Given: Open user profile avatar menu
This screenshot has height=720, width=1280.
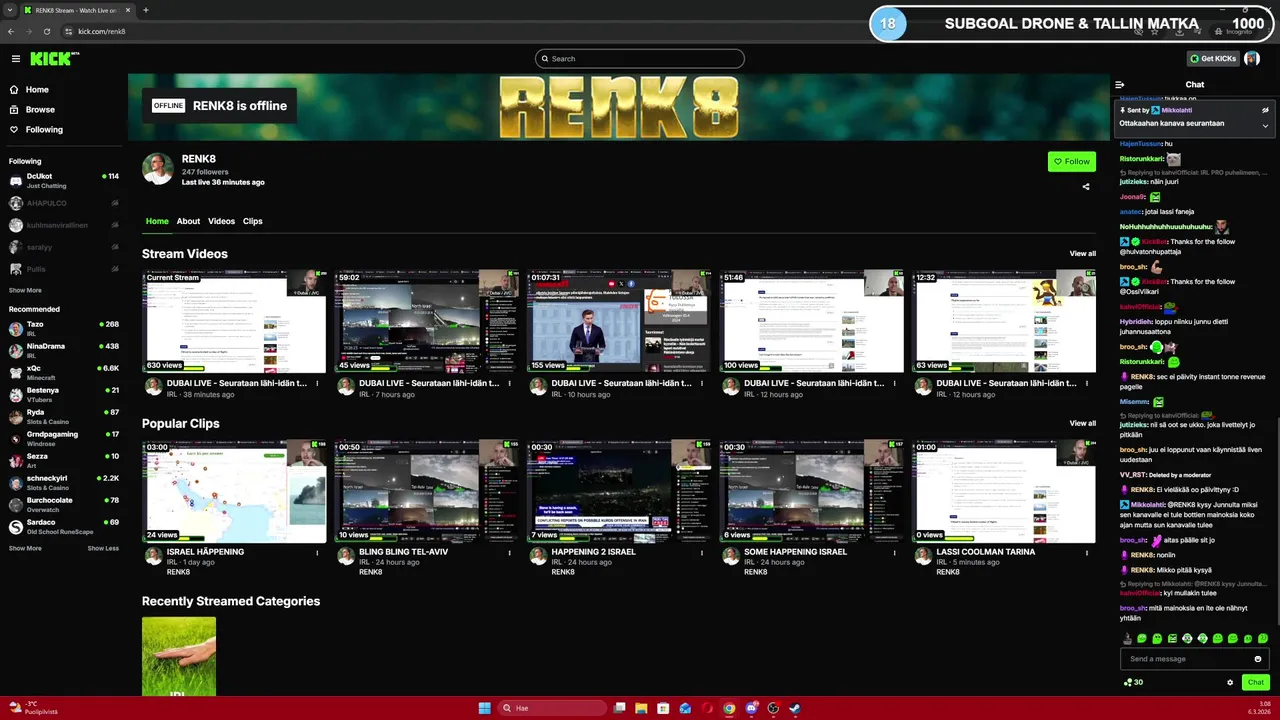Looking at the screenshot, I should tap(1251, 59).
